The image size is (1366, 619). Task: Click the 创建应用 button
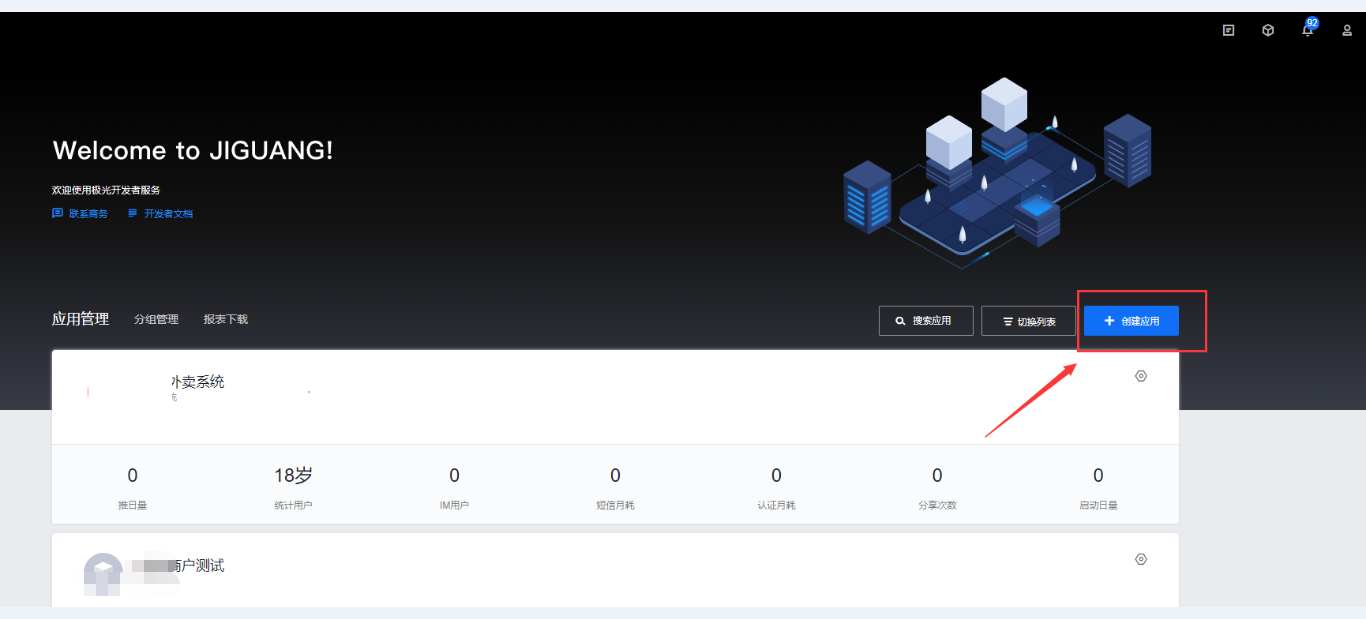point(1131,321)
